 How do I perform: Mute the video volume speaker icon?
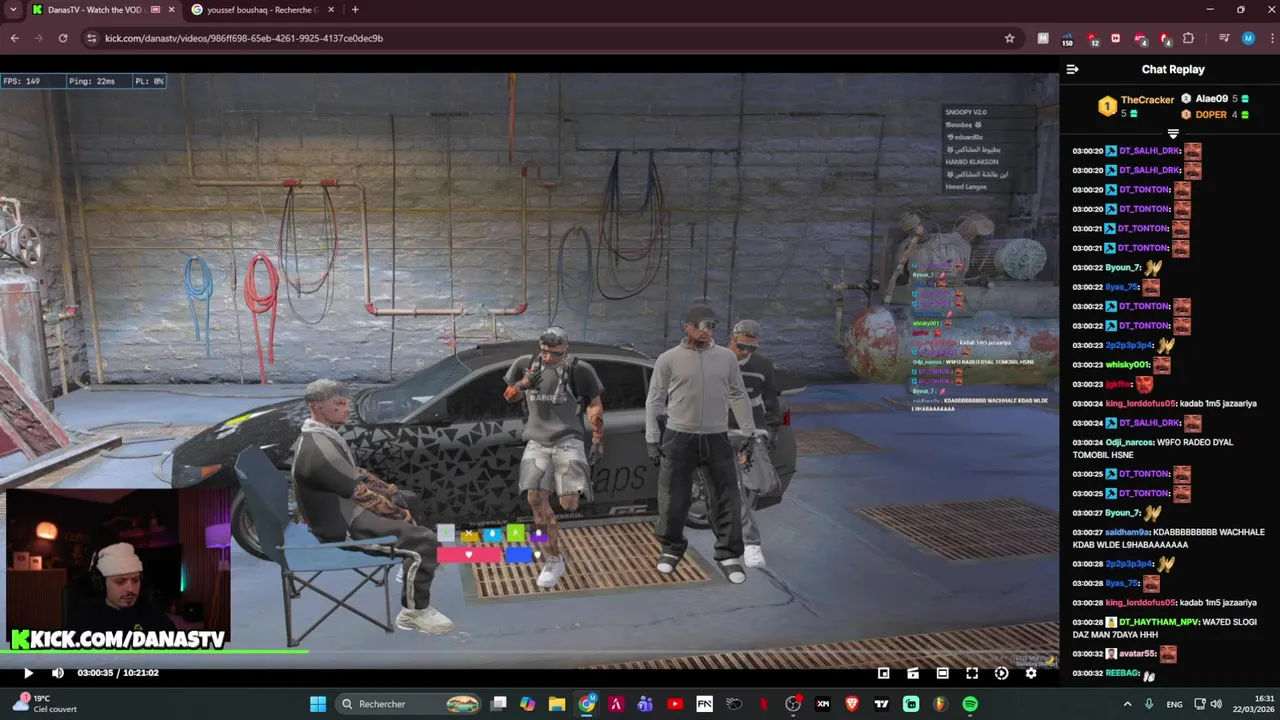click(x=58, y=673)
